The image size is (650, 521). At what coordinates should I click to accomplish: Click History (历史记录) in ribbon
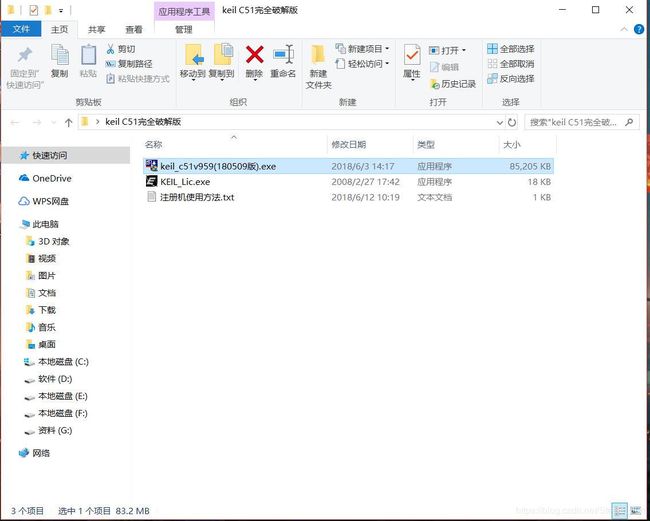point(452,84)
